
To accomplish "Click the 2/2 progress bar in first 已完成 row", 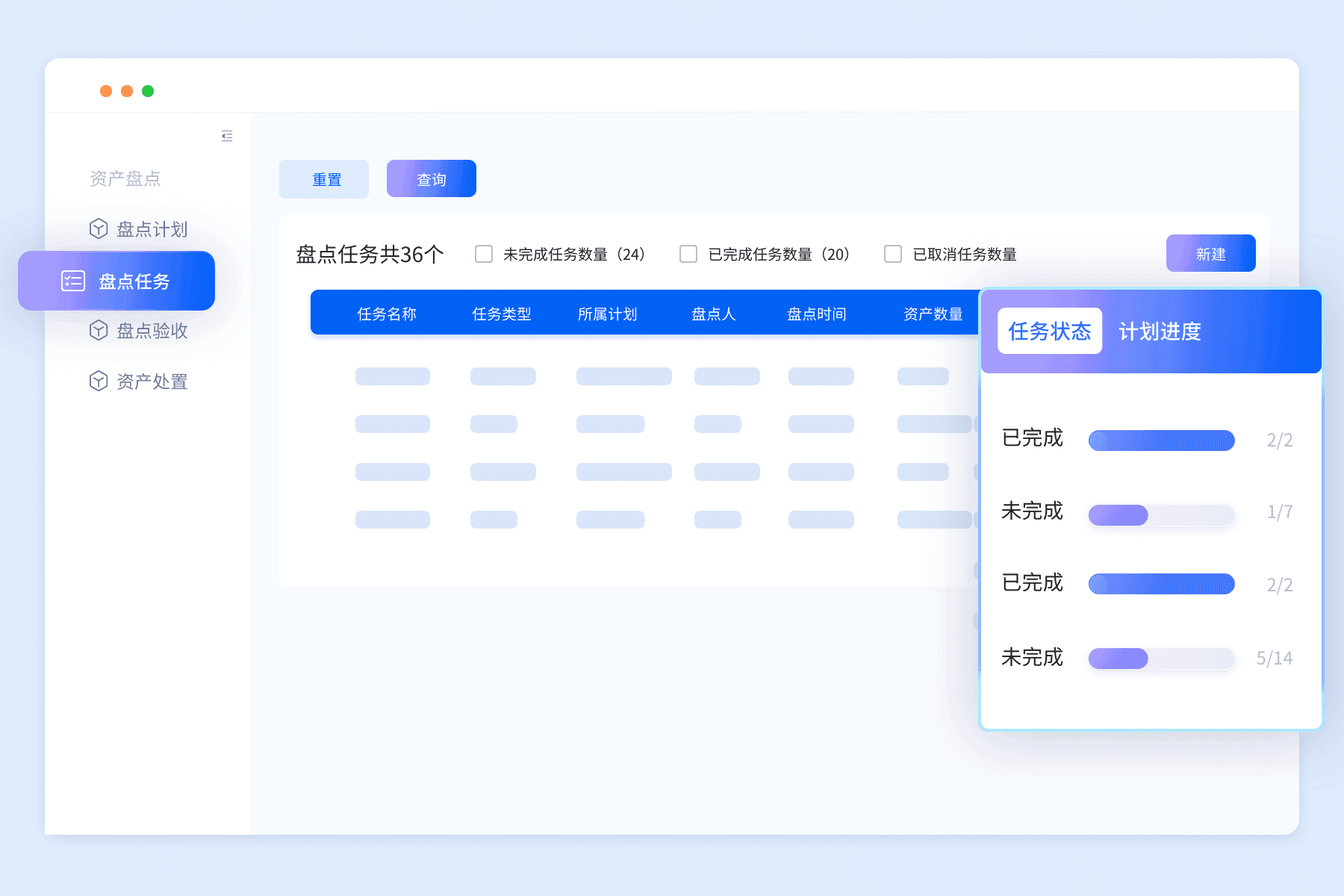I will click(x=1162, y=441).
